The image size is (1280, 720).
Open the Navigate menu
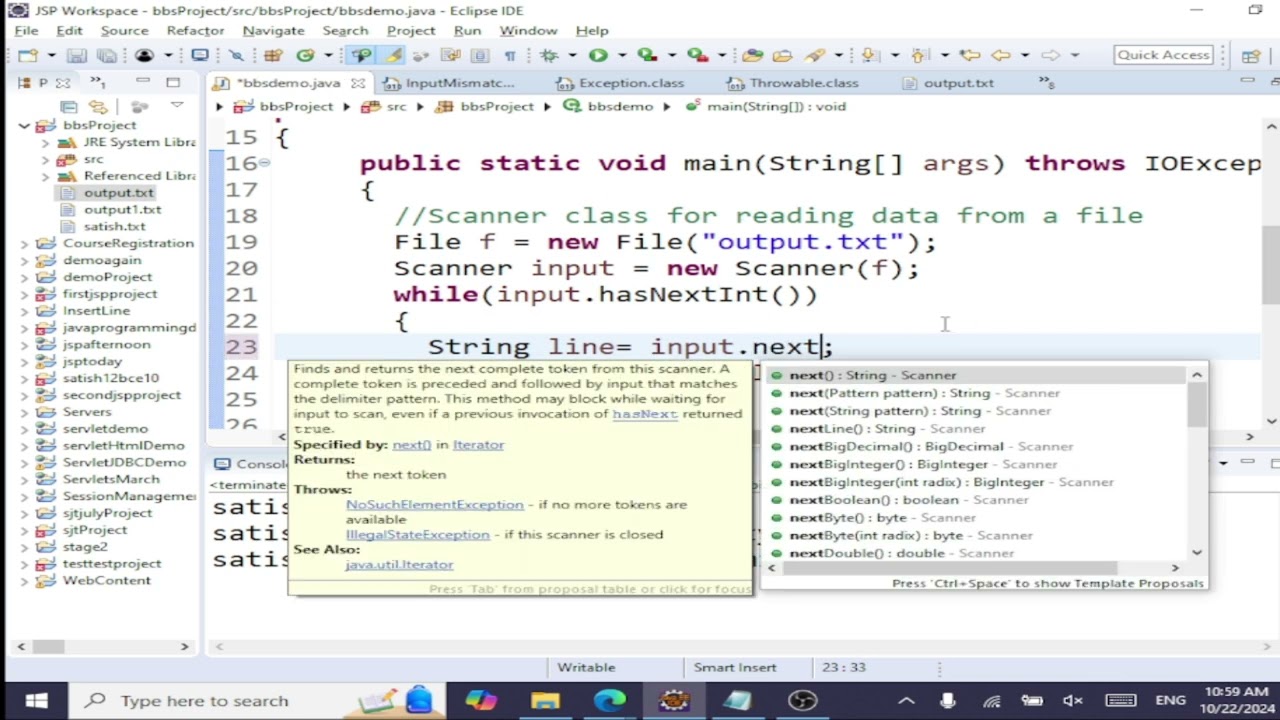pyautogui.click(x=273, y=31)
